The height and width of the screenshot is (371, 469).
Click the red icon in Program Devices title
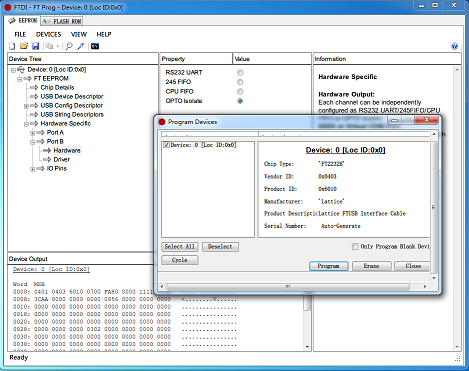pyautogui.click(x=162, y=122)
